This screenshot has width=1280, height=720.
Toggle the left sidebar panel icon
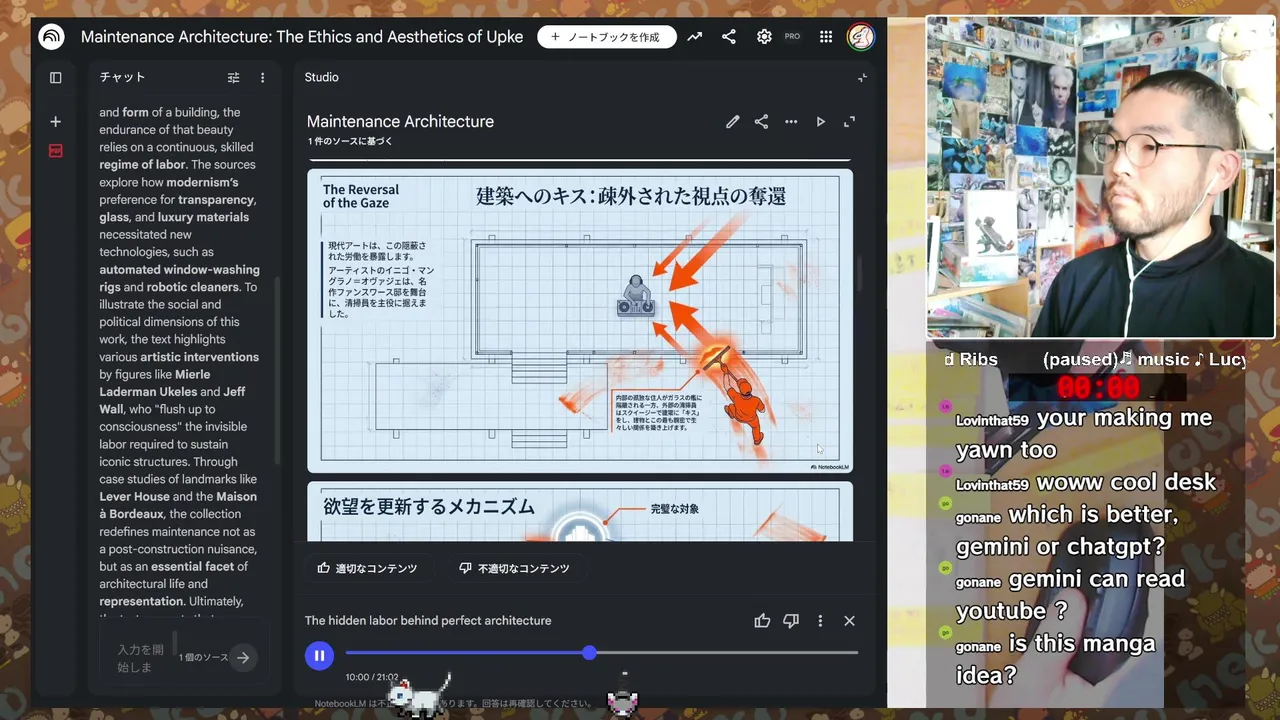coord(56,78)
